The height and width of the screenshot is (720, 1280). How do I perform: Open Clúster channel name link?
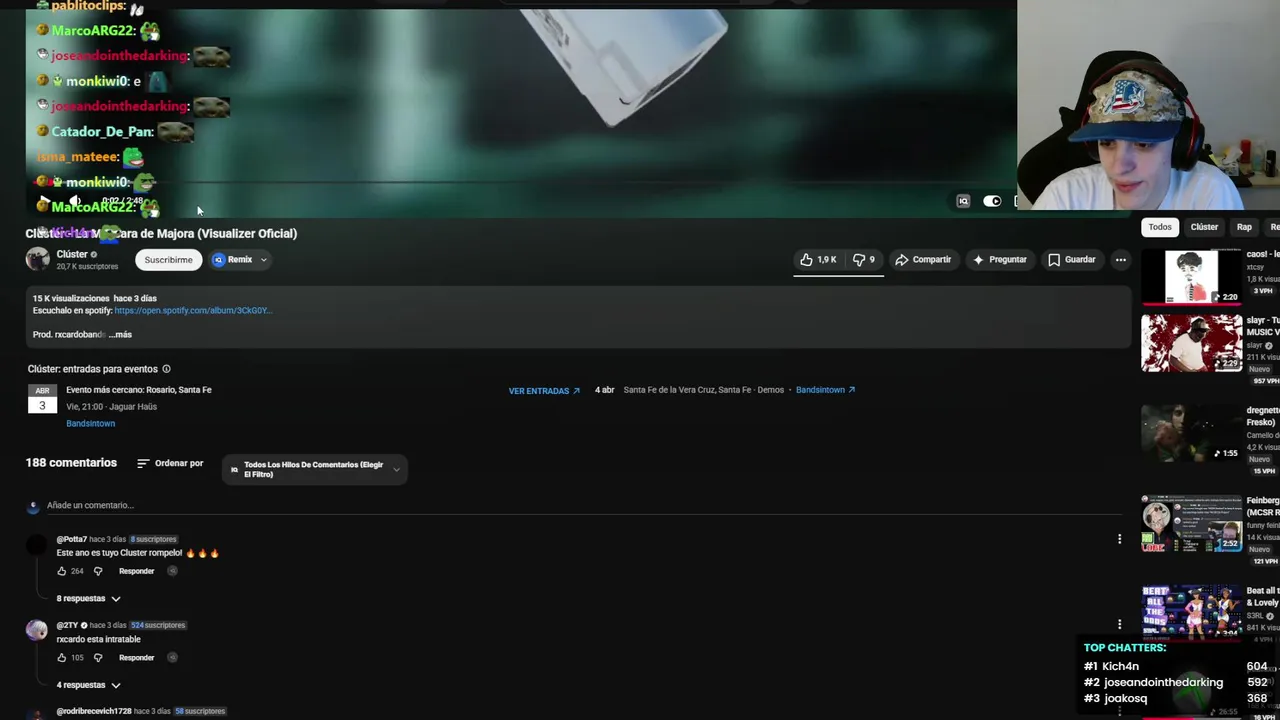(72, 254)
